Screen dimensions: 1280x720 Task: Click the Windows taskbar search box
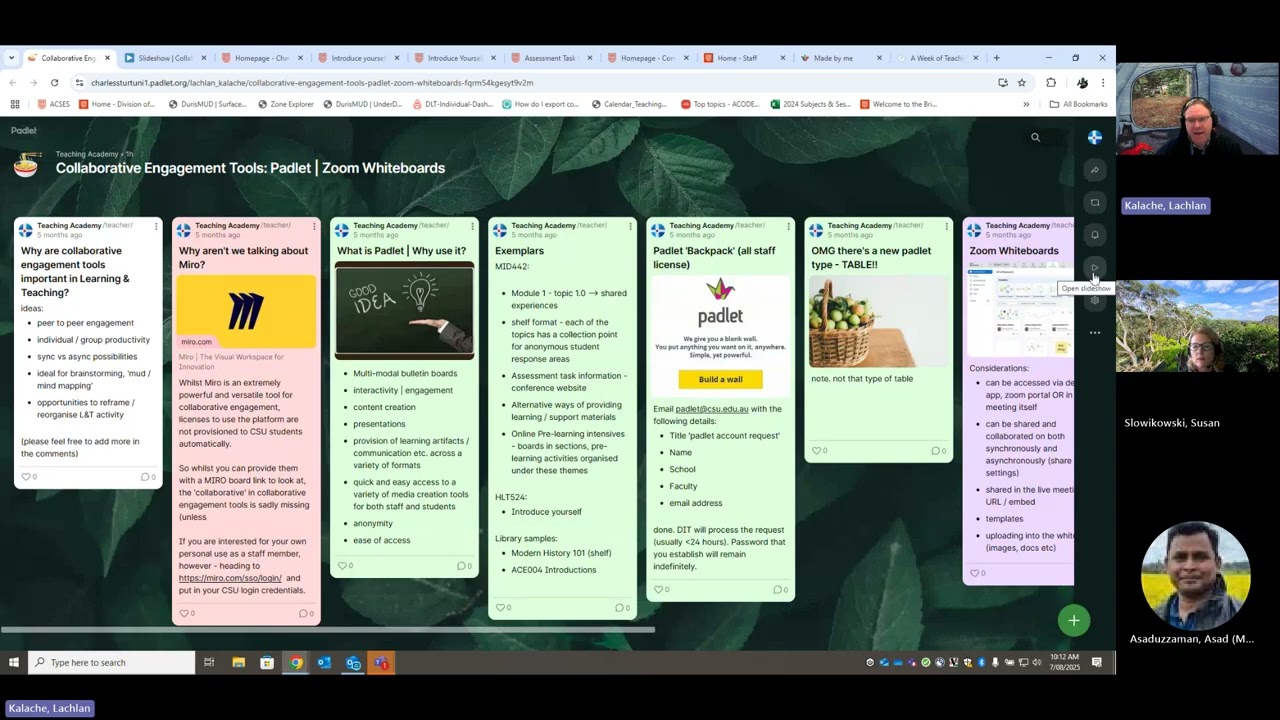tap(112, 662)
